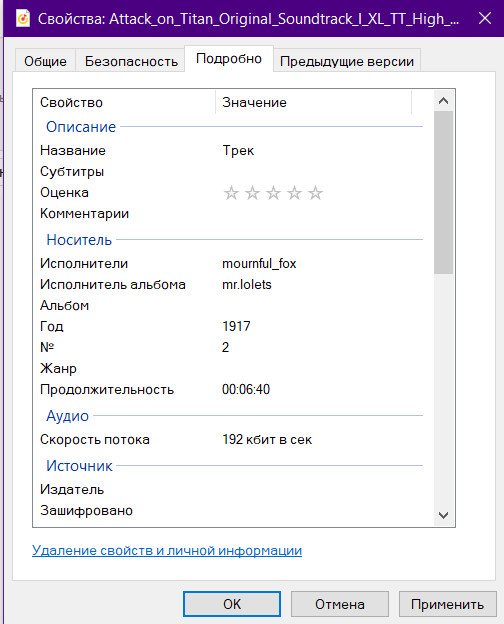This screenshot has height=624, width=504.
Task: Click the scrollbar thumb in property list
Action: (x=443, y=193)
